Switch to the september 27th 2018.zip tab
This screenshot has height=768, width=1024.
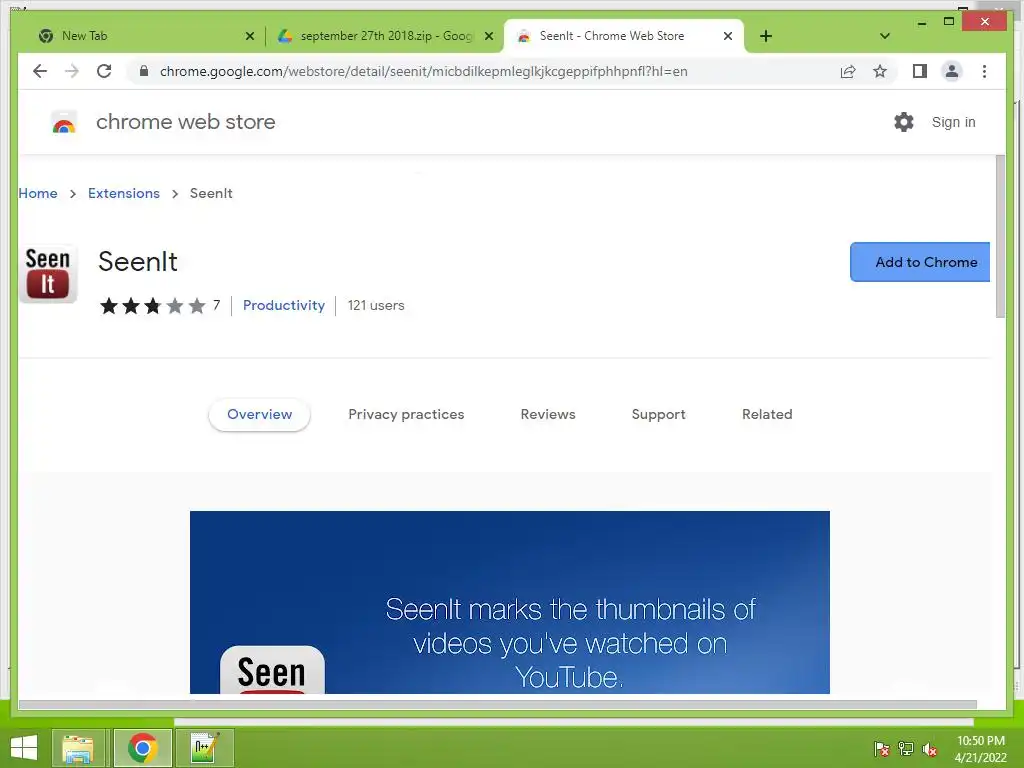pos(385,36)
